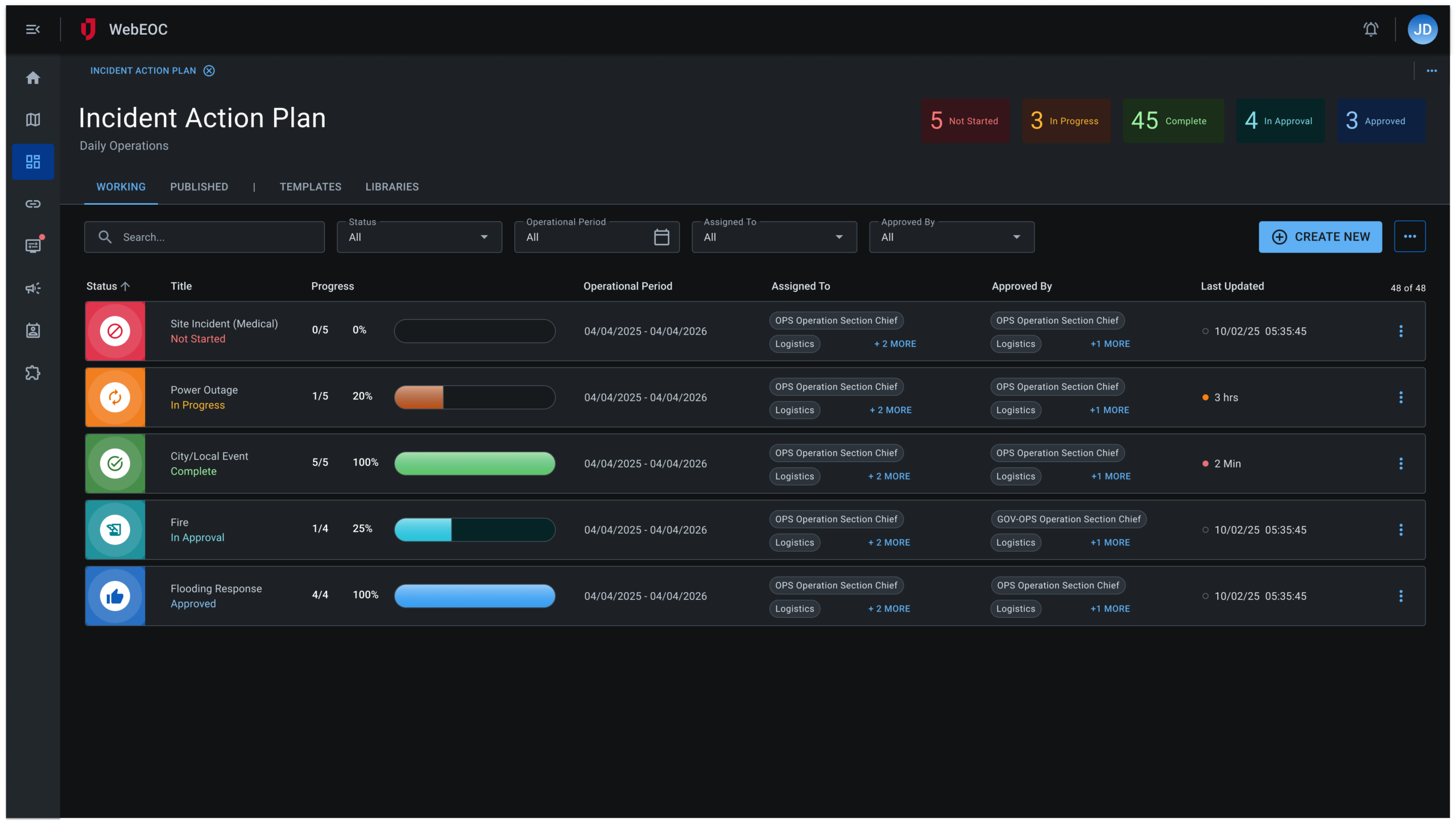1456x821 pixels.
Task: Select the dashboard boards sidebar icon
Action: coord(33,162)
